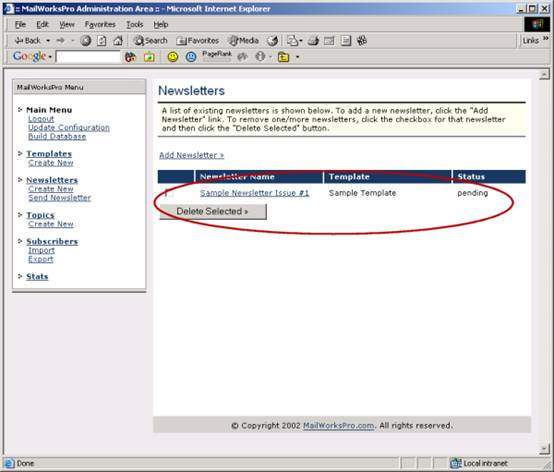Click the Discuss icon in toolbar
This screenshot has height=472, width=554.
pos(346,41)
